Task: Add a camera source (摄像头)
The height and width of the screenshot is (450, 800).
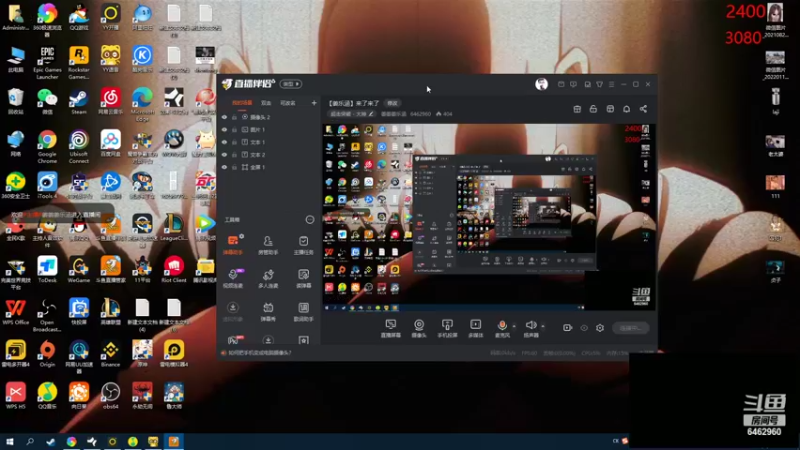Action: coord(419,329)
